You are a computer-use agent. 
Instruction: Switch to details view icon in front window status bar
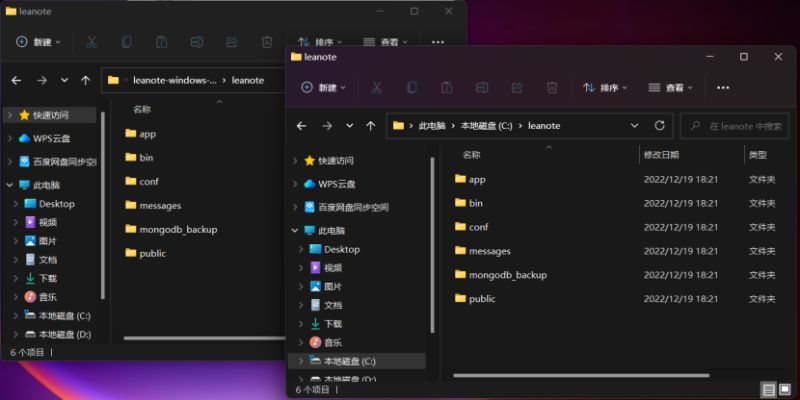[769, 390]
